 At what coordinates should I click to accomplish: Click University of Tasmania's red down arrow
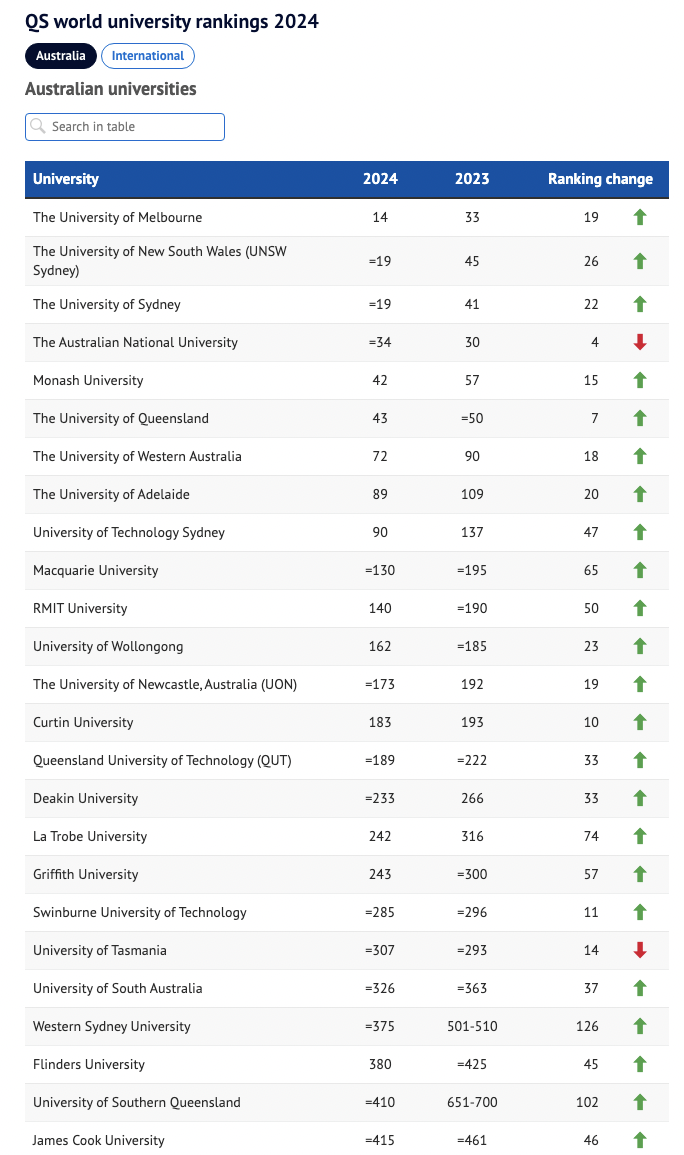click(640, 950)
